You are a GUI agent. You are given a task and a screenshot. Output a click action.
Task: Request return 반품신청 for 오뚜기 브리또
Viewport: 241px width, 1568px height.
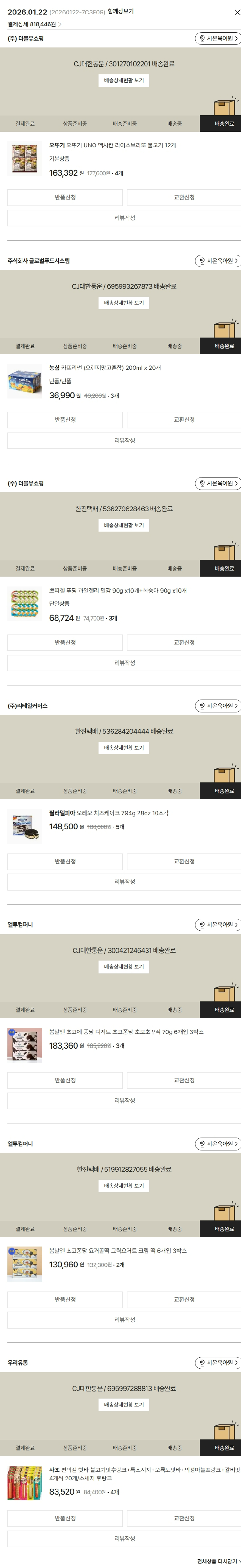[x=65, y=197]
